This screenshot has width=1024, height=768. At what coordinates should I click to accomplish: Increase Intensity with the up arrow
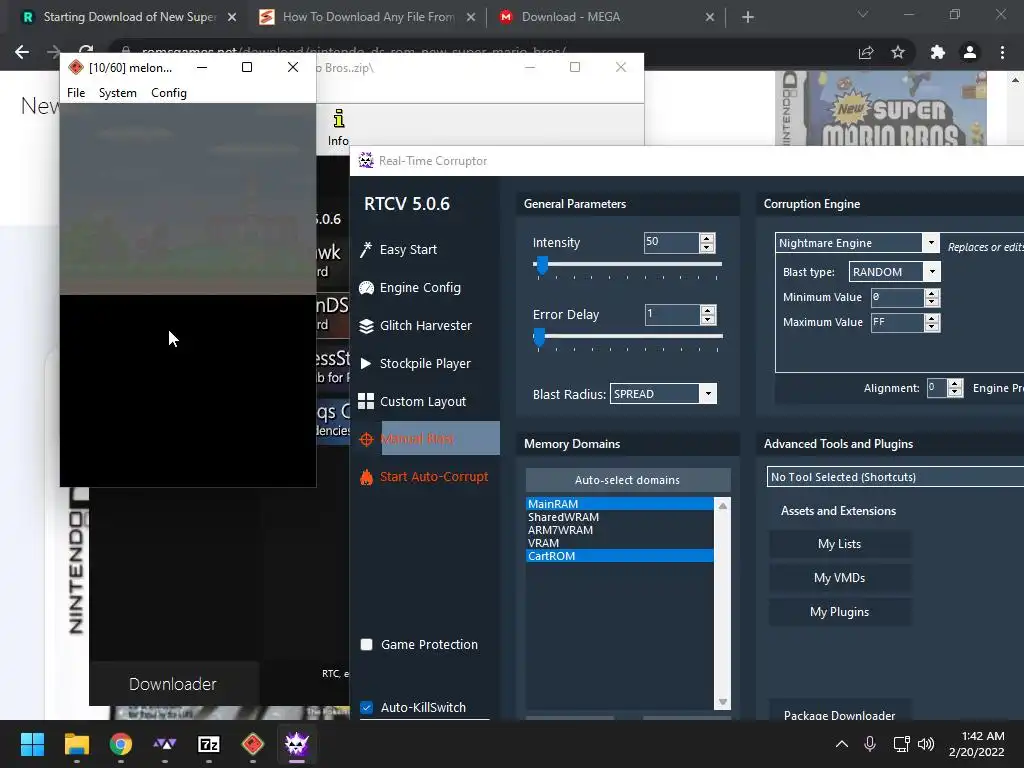[x=707, y=238]
